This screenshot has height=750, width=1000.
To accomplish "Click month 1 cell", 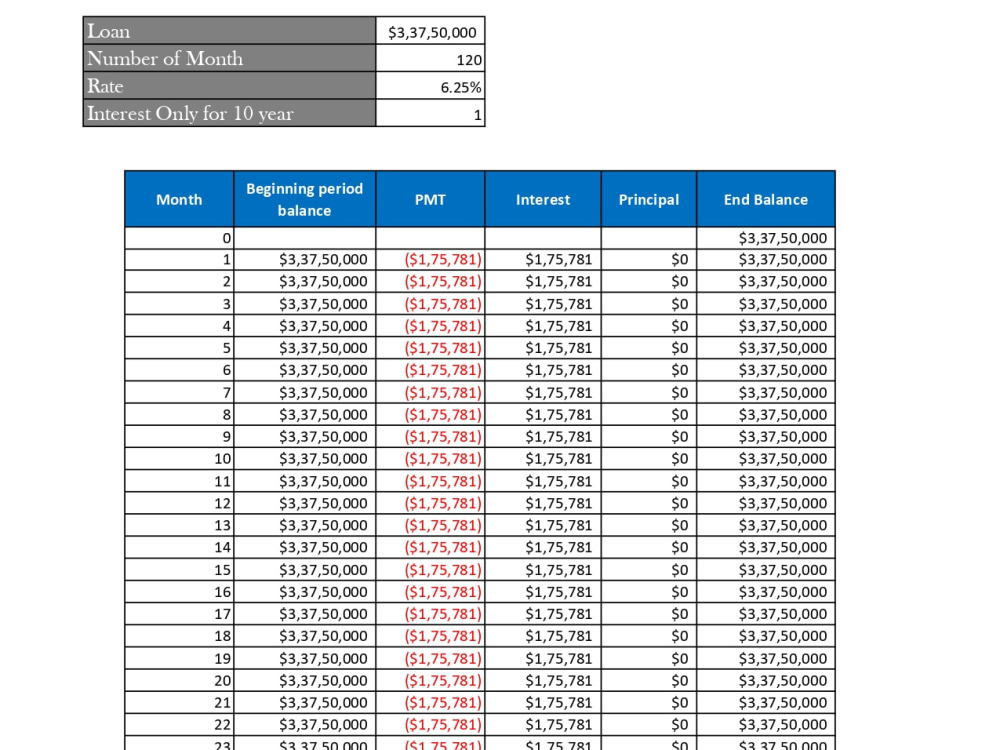I will 179,260.
